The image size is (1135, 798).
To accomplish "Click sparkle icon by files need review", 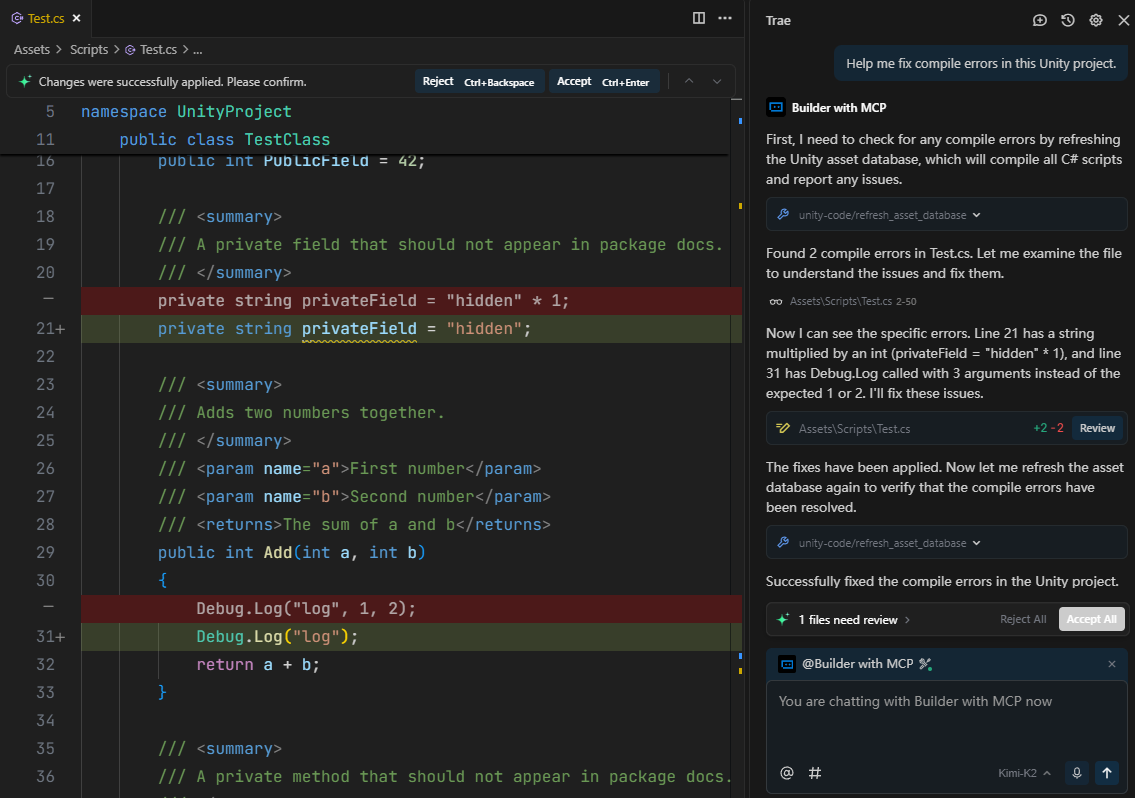I will [x=782, y=619].
